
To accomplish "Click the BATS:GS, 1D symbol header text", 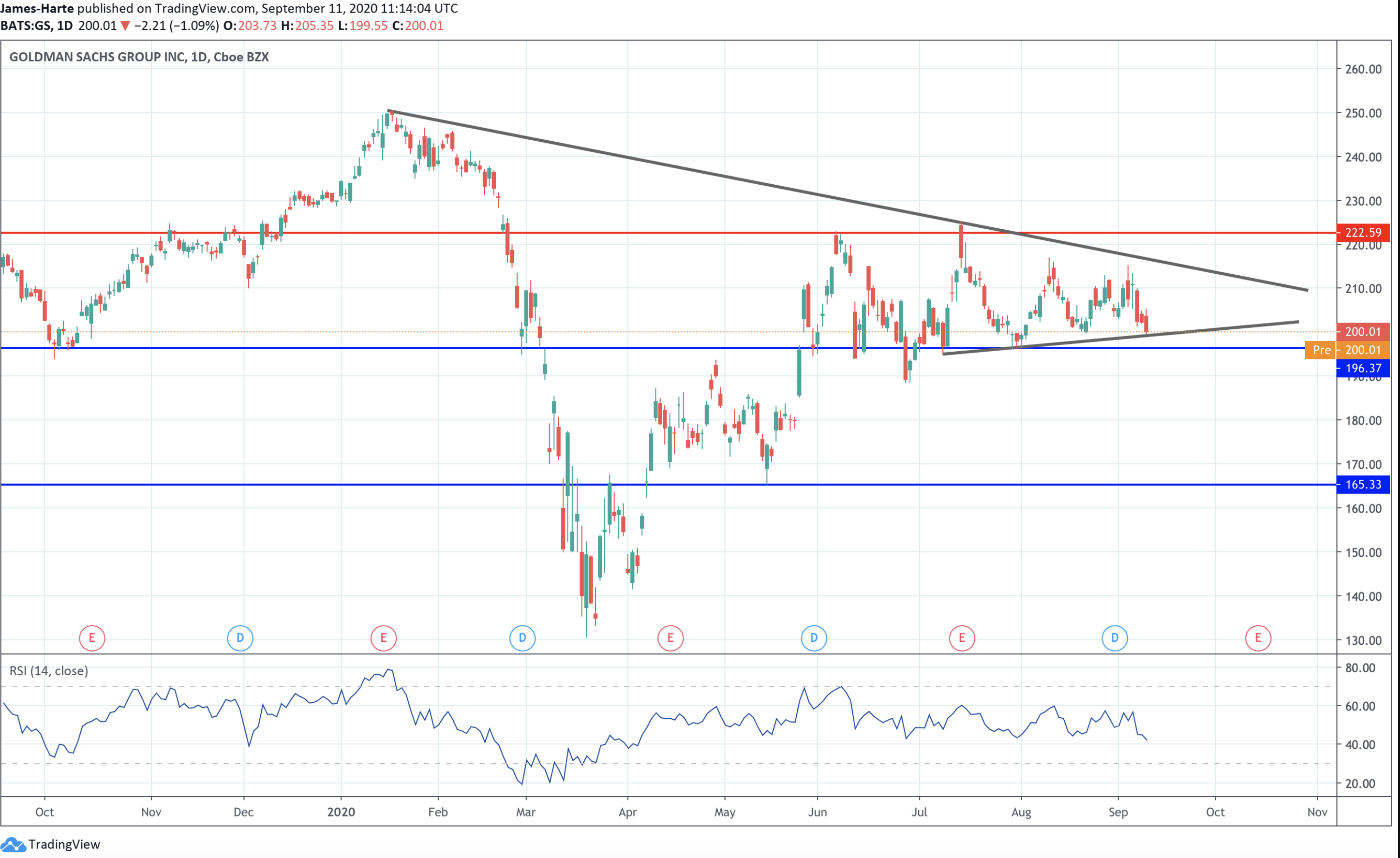I will pos(36,26).
